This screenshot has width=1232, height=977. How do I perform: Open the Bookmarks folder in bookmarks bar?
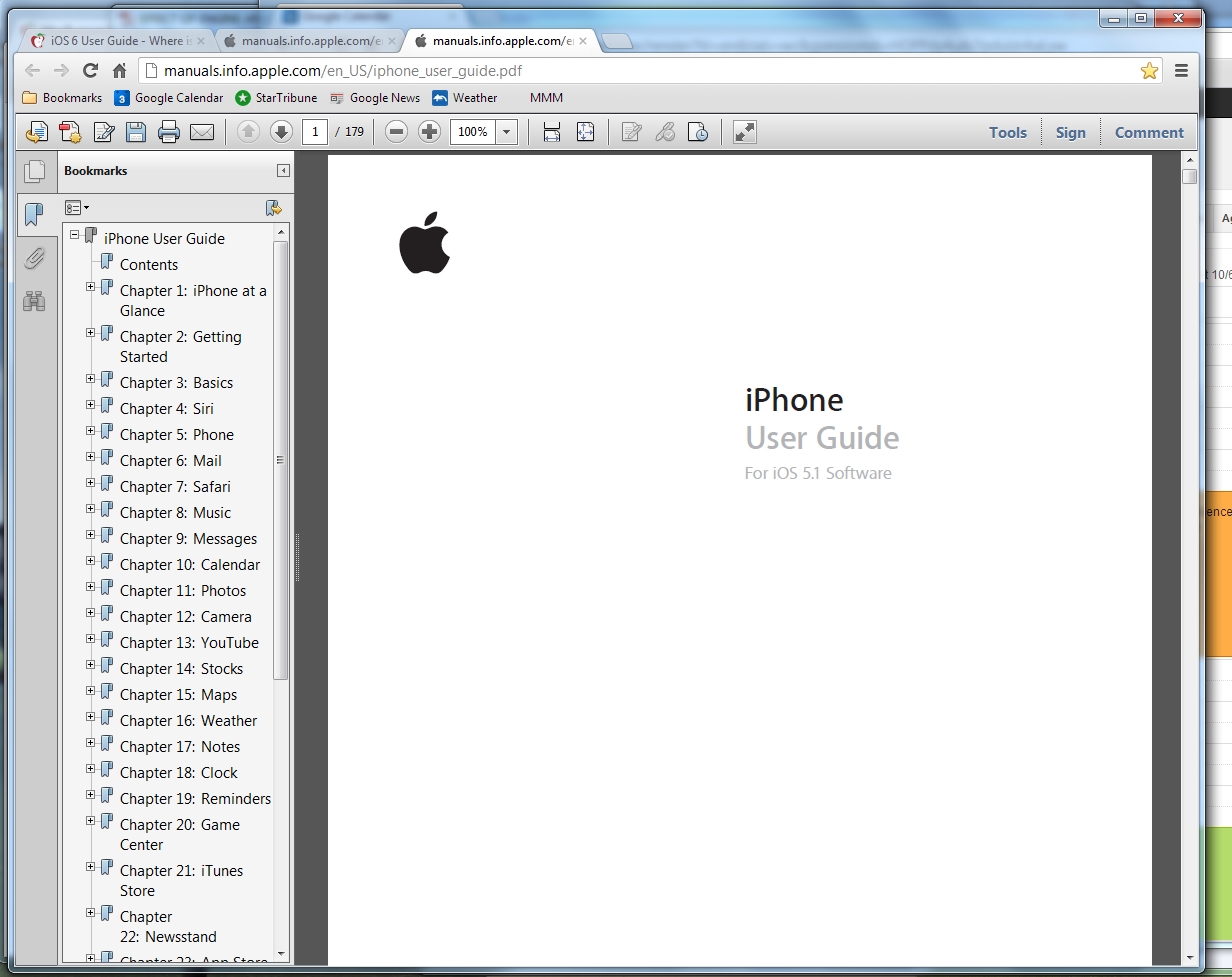tap(62, 98)
